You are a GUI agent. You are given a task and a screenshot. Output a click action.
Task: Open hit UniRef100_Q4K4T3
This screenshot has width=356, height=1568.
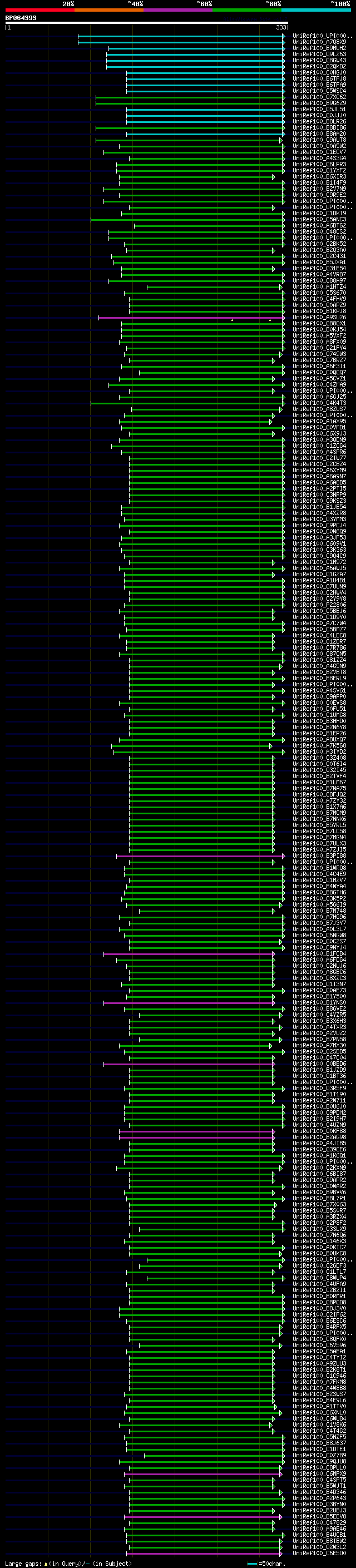pyautogui.click(x=319, y=403)
